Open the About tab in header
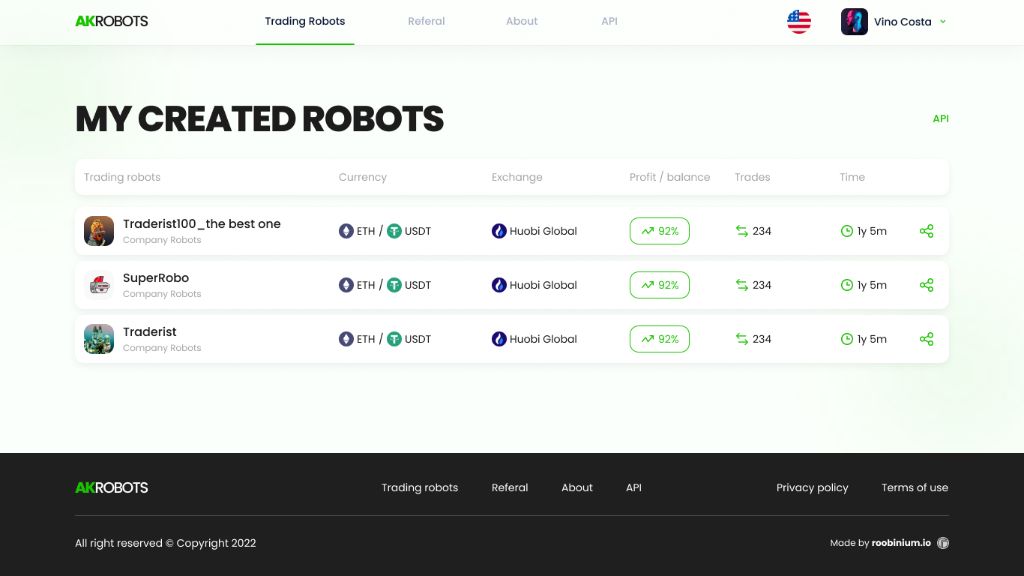The width and height of the screenshot is (1024, 576). coord(521,21)
